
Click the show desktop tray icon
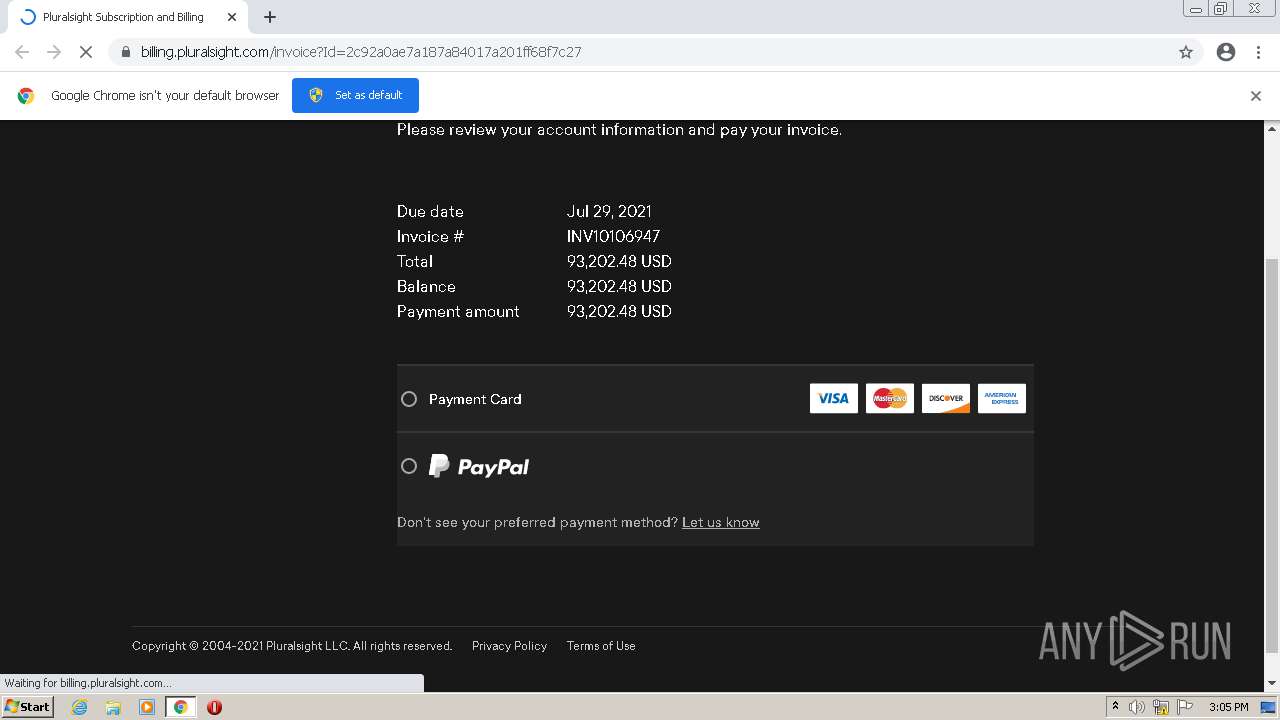(1268, 707)
